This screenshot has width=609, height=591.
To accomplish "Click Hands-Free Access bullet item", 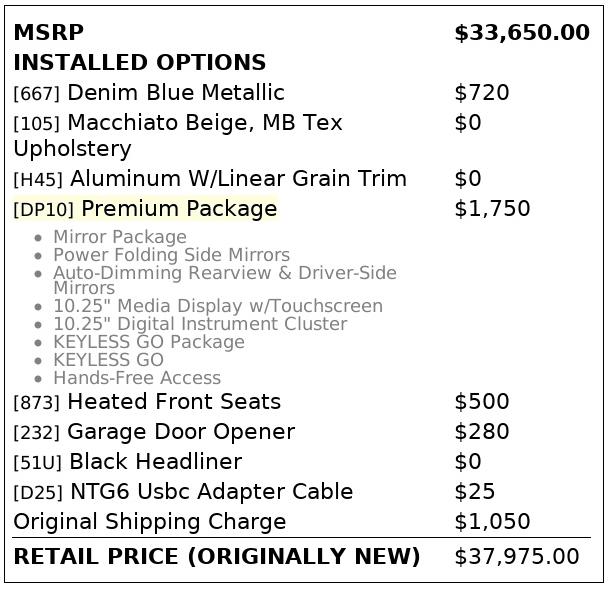I will (x=137, y=378).
